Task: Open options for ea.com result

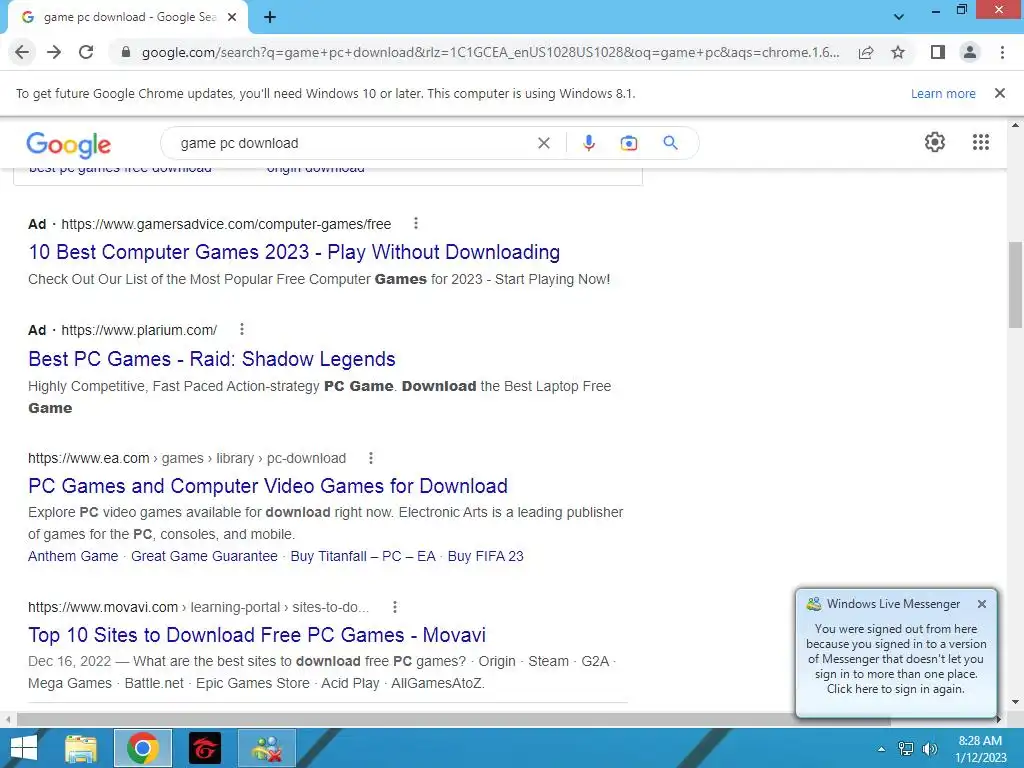Action: pos(371,458)
